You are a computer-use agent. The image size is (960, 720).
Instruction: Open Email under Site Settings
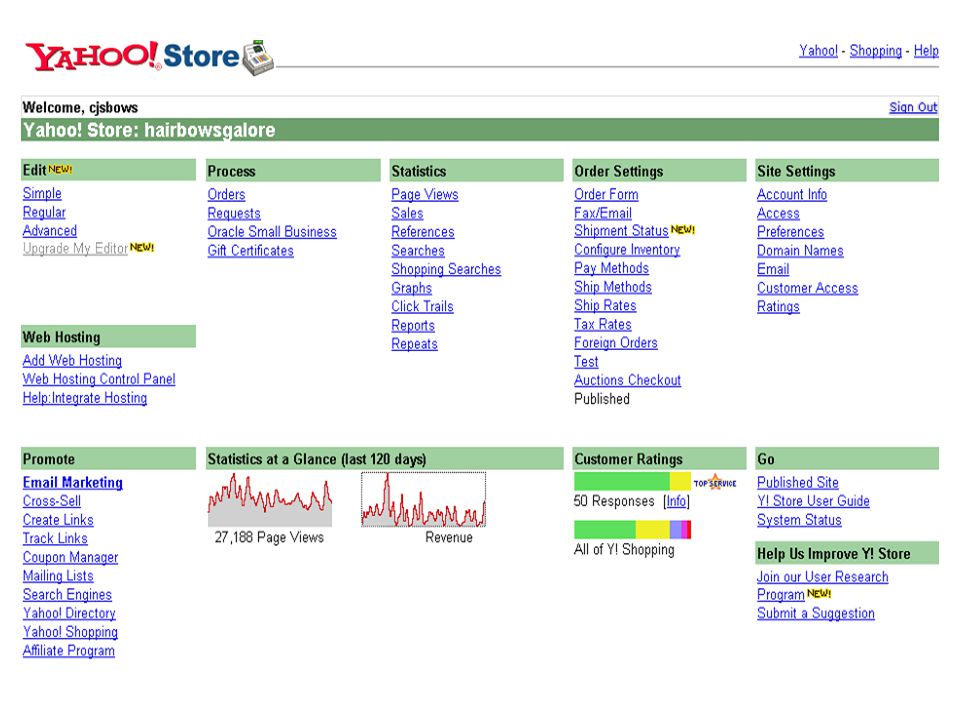click(773, 269)
